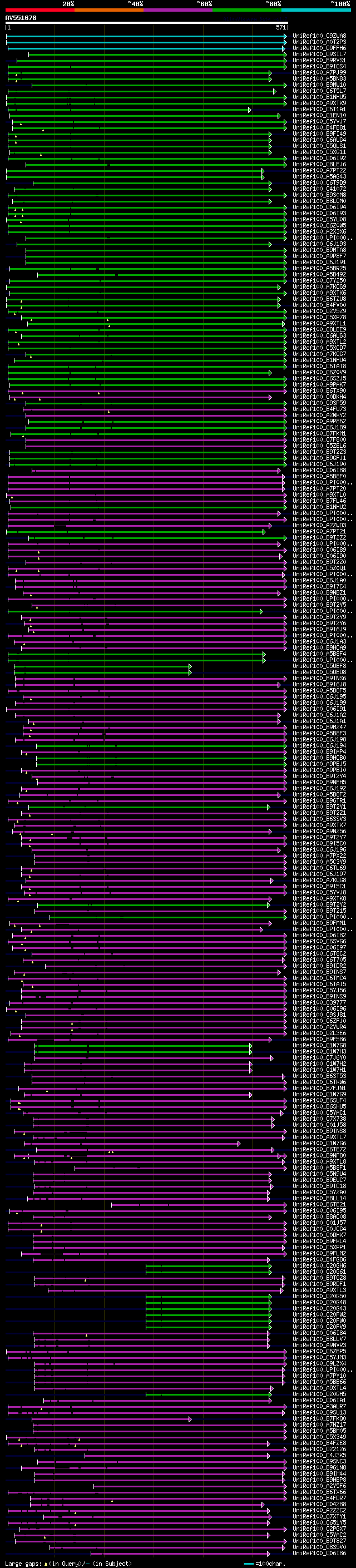Viewport: 356px width, 1568px height.
Task: Select the UniRef100_A7KQG8 label
Action: 319,880
